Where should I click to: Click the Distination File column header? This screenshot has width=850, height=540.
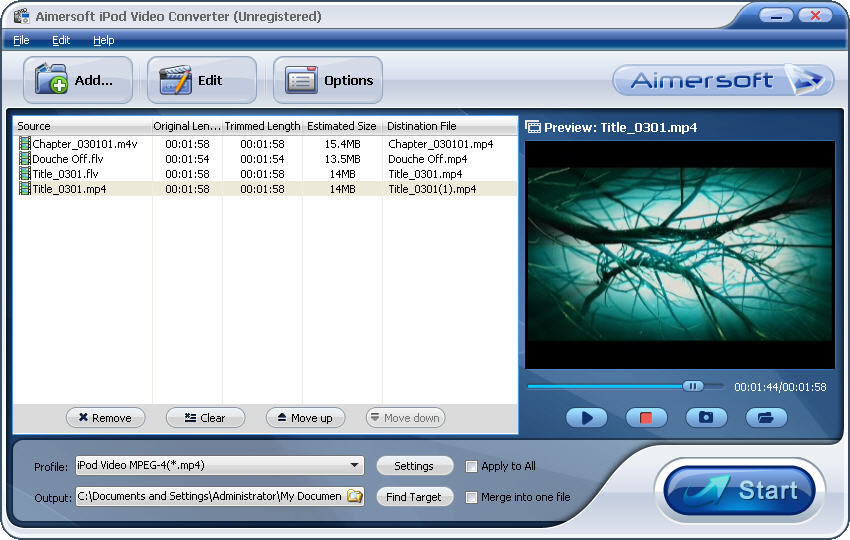[450, 126]
